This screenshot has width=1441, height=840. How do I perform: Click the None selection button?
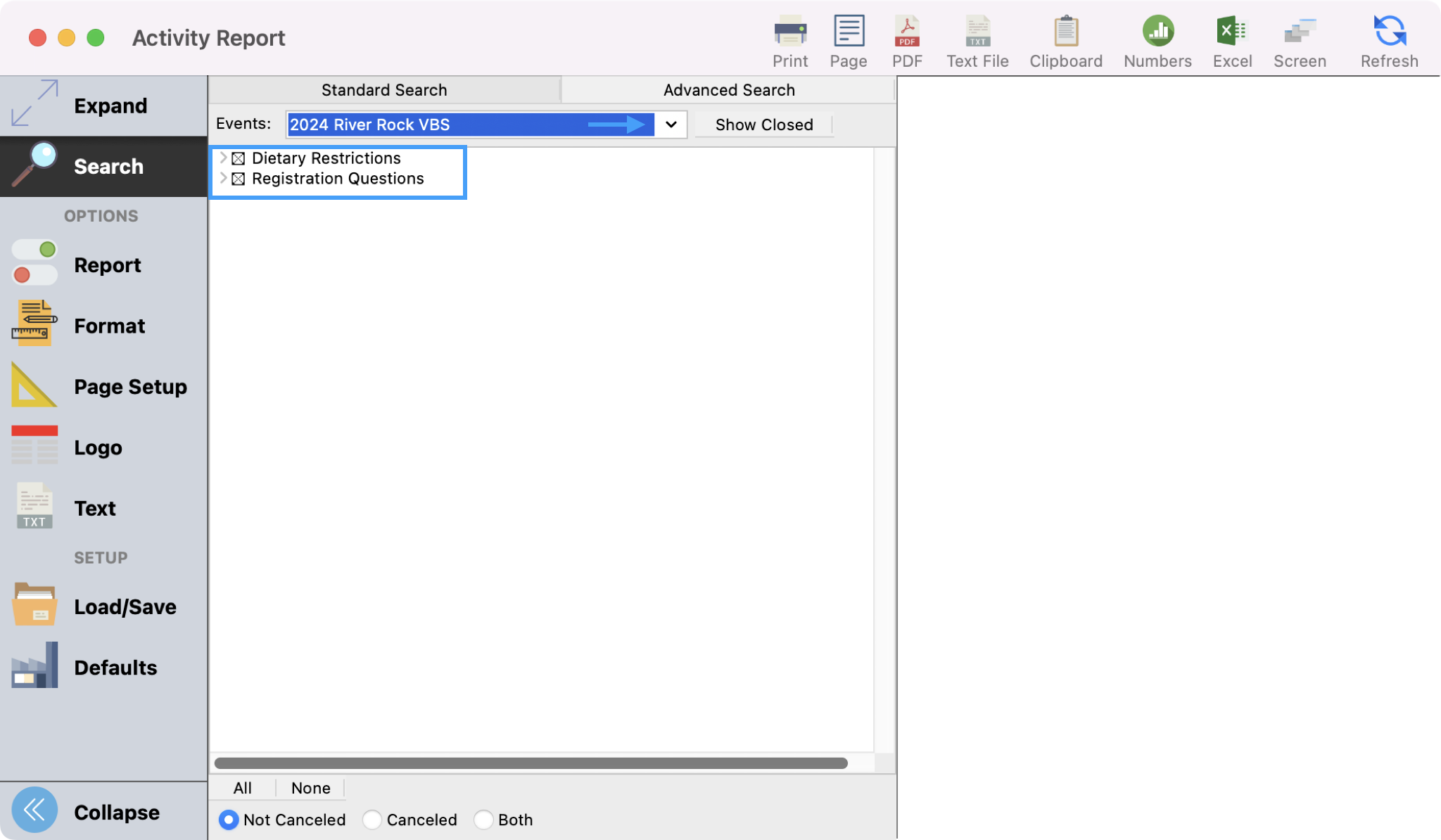click(x=310, y=788)
